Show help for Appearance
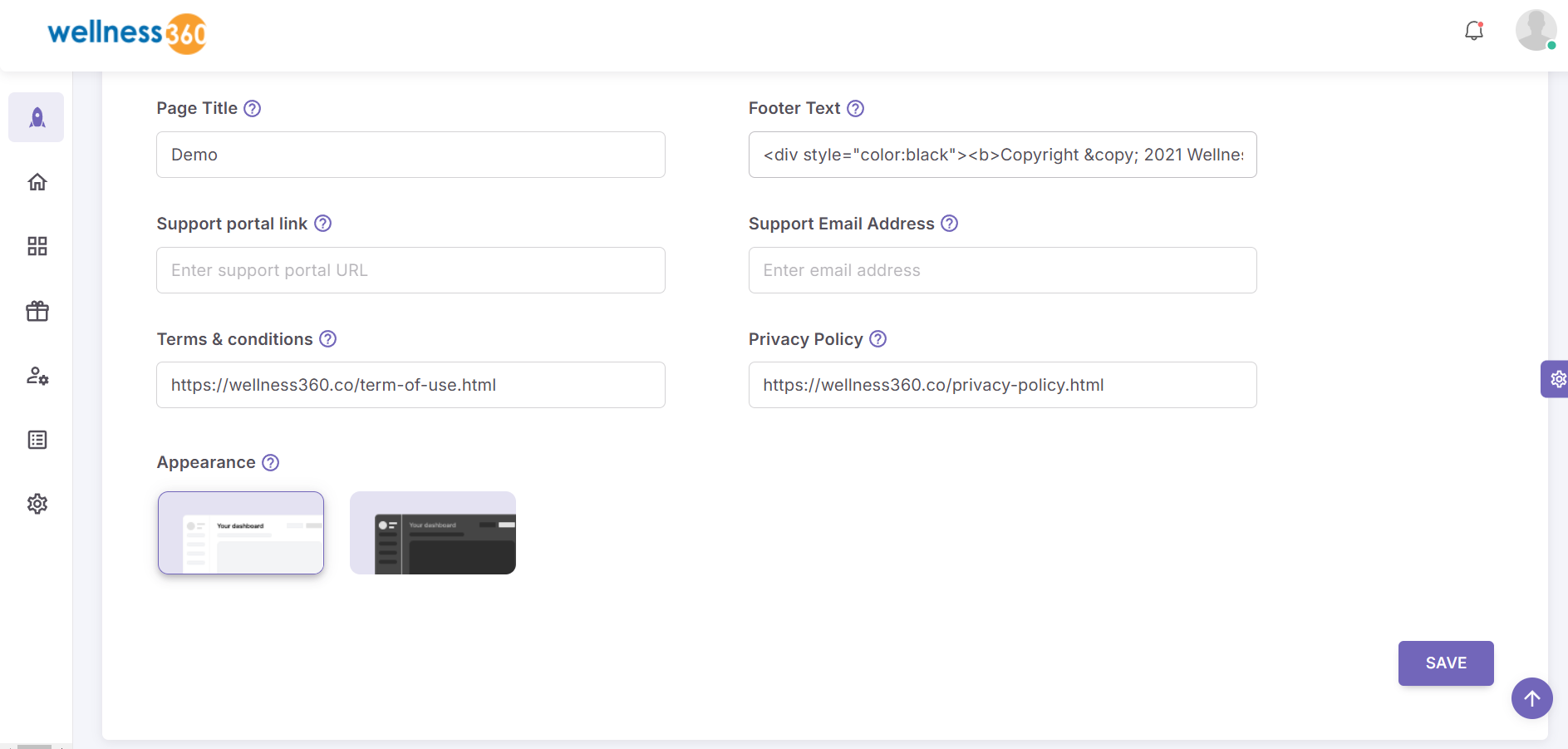The width and height of the screenshot is (1568, 749). pos(270,462)
